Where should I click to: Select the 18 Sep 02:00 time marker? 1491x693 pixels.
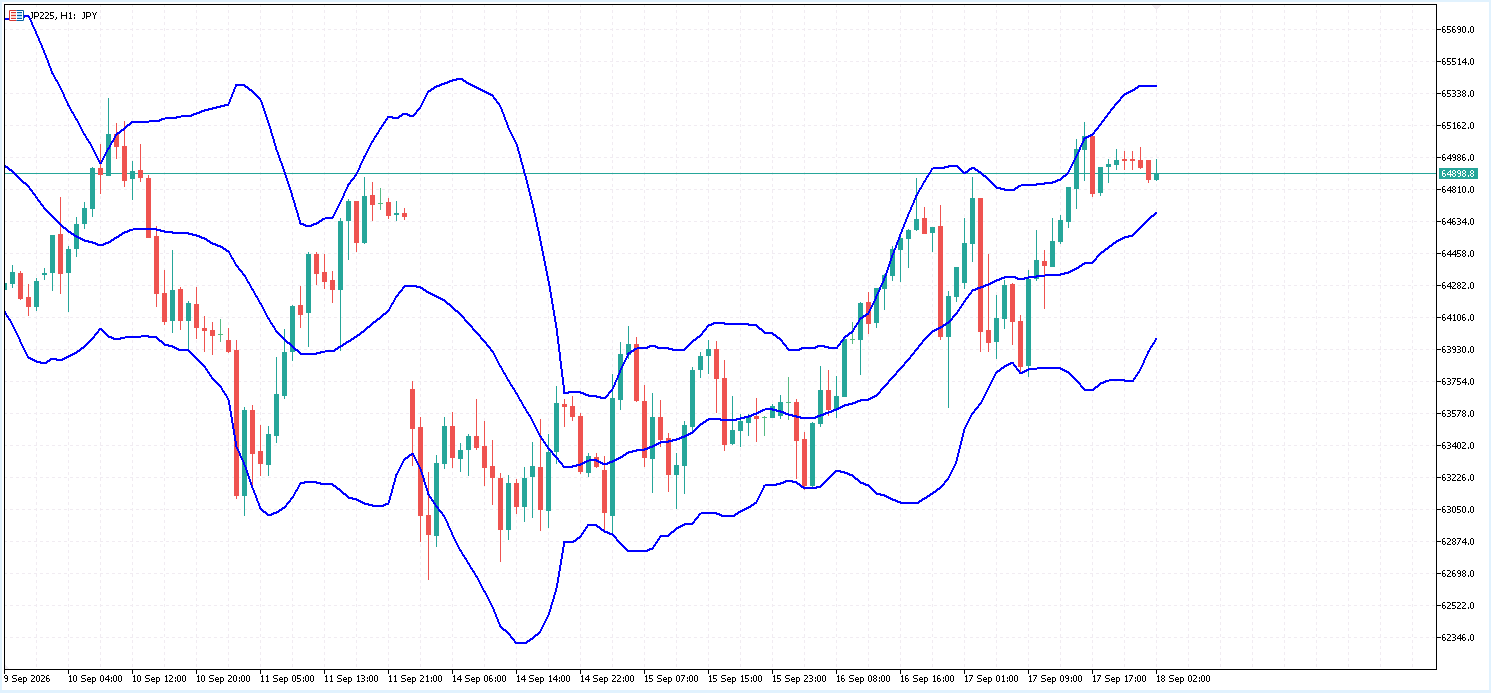point(1183,679)
